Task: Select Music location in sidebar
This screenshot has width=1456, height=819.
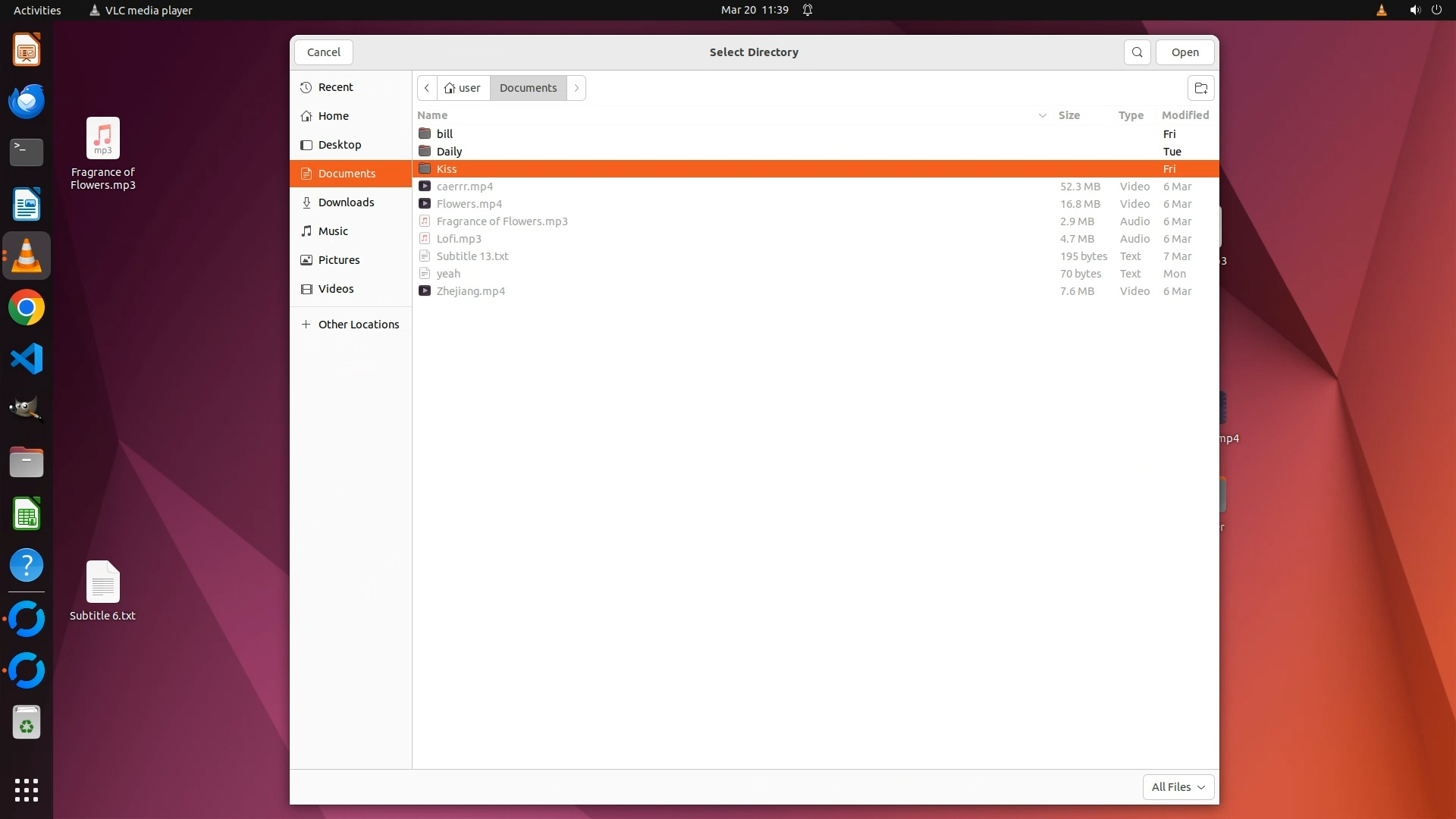Action: [333, 231]
